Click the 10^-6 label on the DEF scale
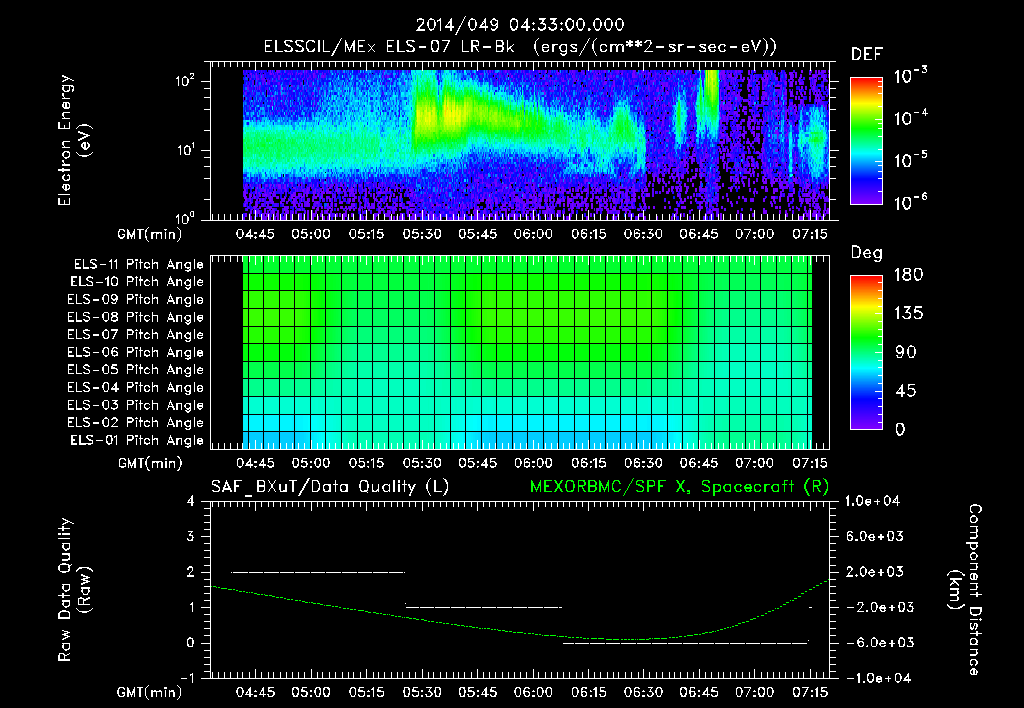This screenshot has width=1024, height=708. [x=910, y=202]
